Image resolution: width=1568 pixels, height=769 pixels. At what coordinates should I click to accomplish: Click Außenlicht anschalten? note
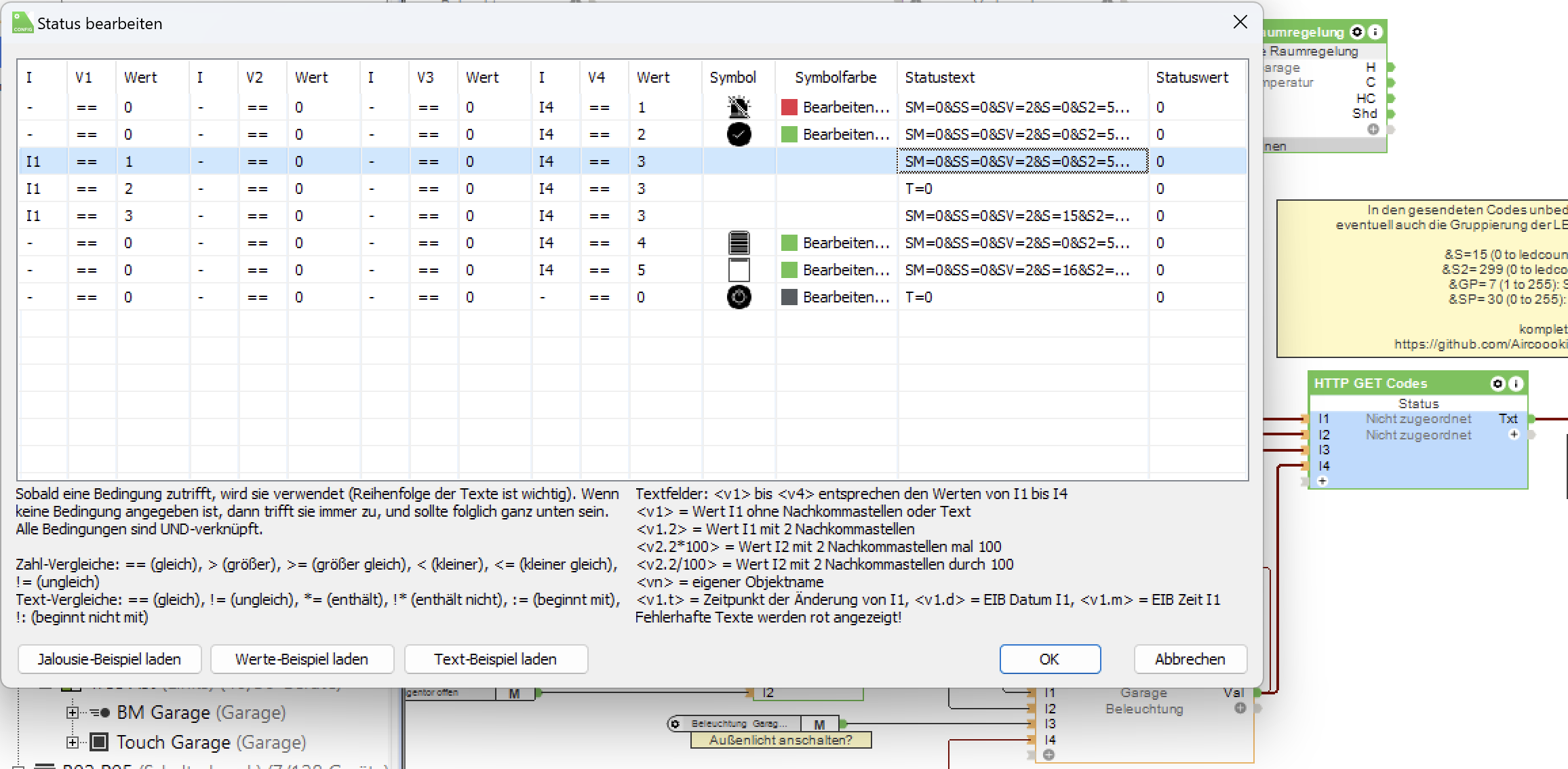tap(781, 740)
